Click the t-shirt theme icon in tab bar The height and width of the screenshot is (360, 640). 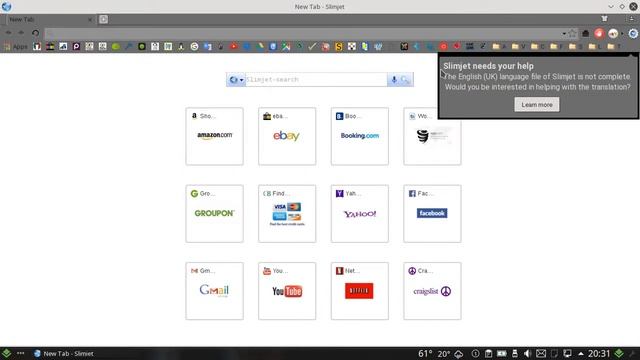click(604, 19)
